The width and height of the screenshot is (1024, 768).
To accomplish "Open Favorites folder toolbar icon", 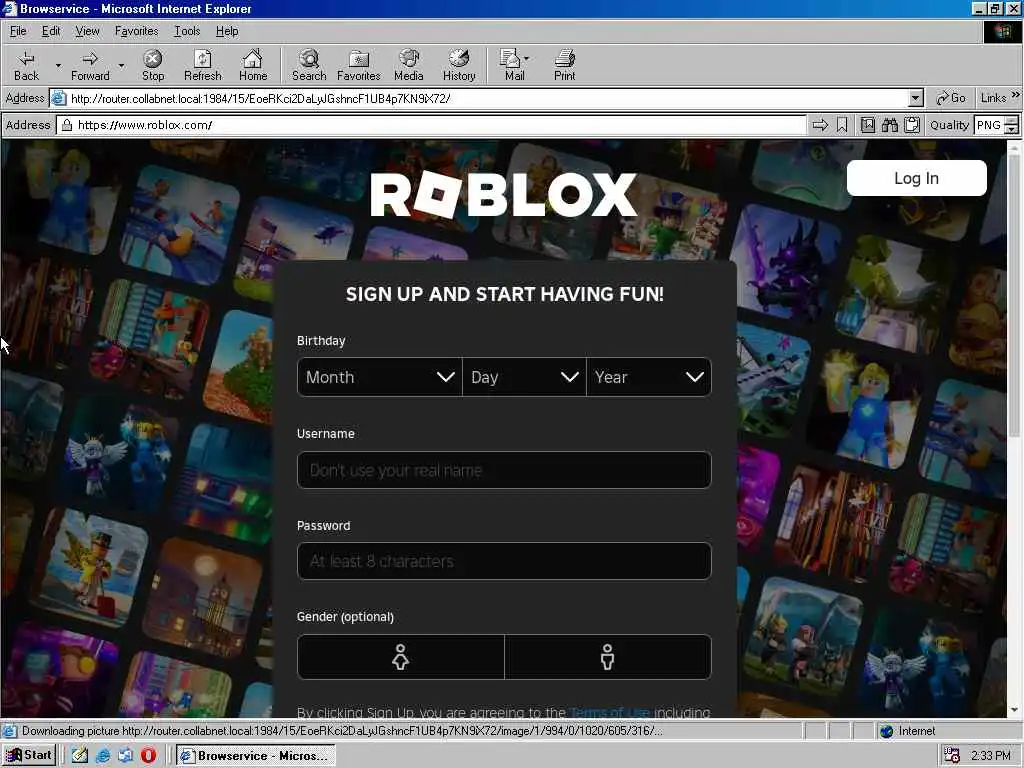I will pos(359,59).
